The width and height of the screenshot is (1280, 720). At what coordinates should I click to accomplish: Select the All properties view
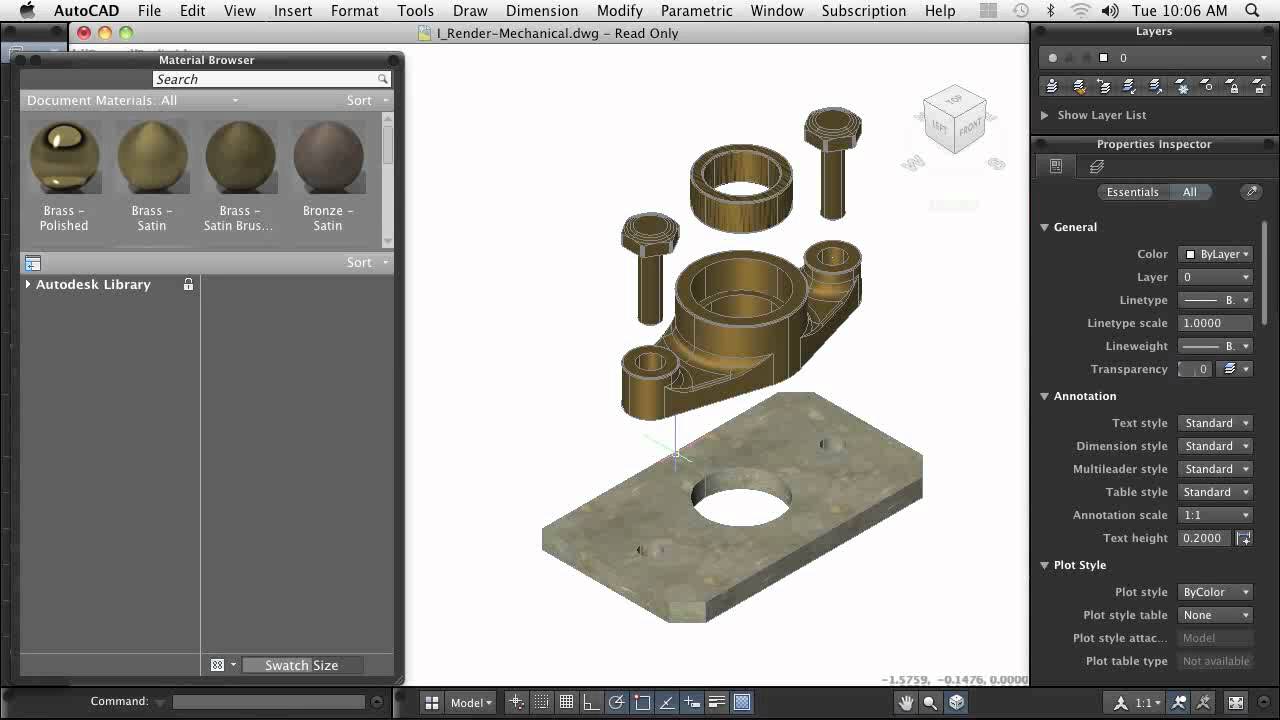[1189, 192]
